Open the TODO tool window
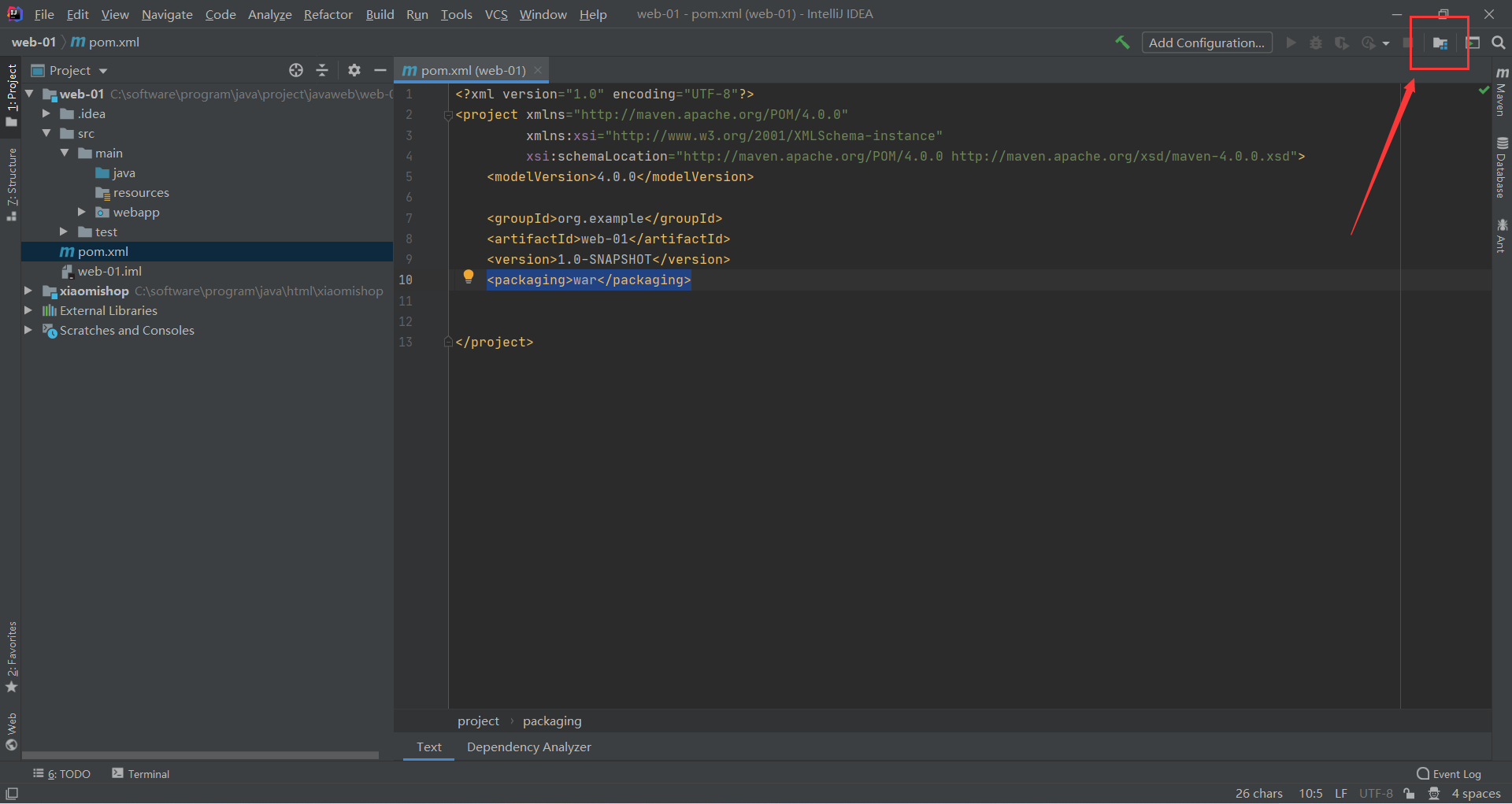1512x804 pixels. (61, 773)
